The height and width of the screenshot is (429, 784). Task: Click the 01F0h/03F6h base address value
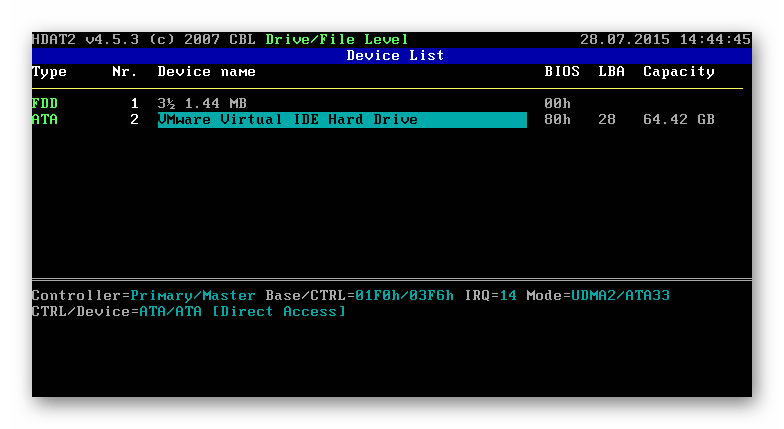[x=404, y=296]
